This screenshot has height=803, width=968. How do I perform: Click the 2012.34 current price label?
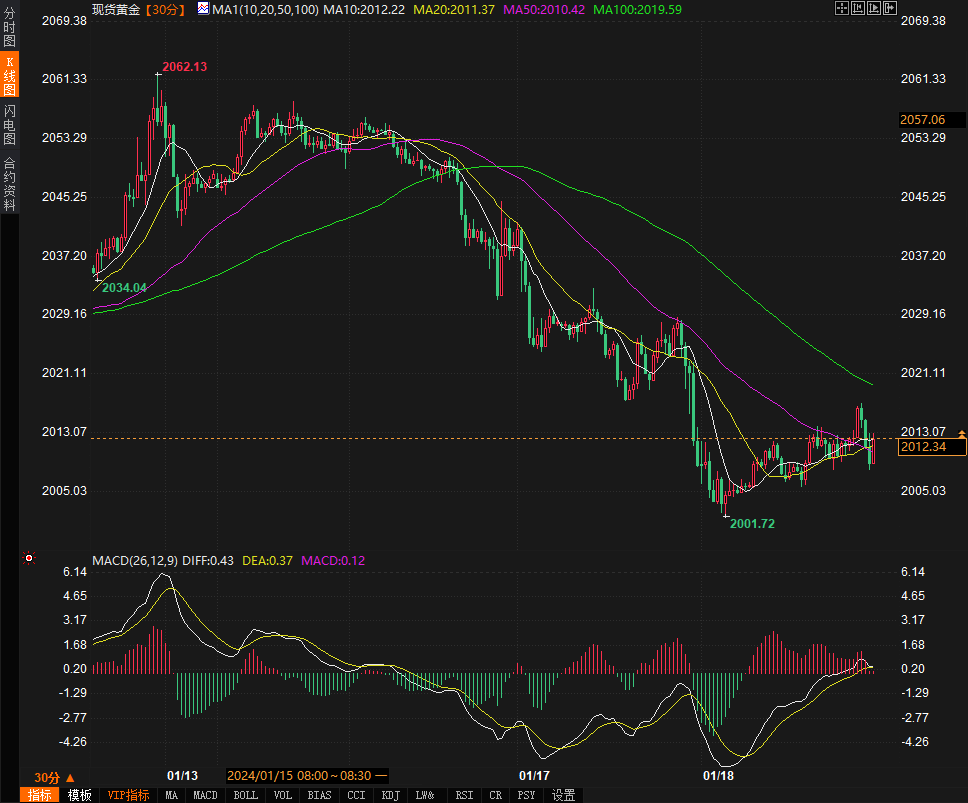click(x=923, y=447)
